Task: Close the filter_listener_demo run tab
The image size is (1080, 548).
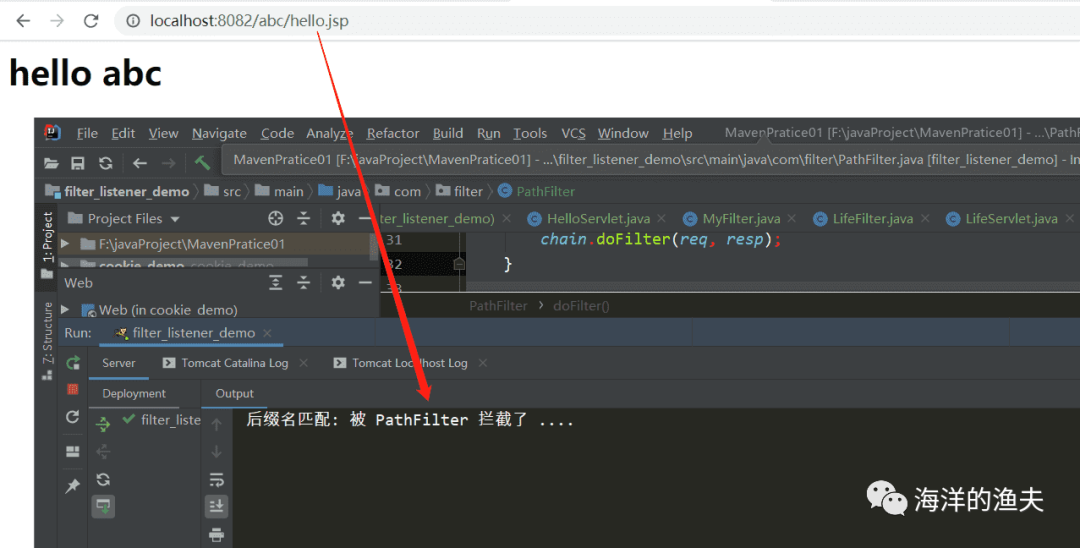Action: pyautogui.click(x=267, y=333)
